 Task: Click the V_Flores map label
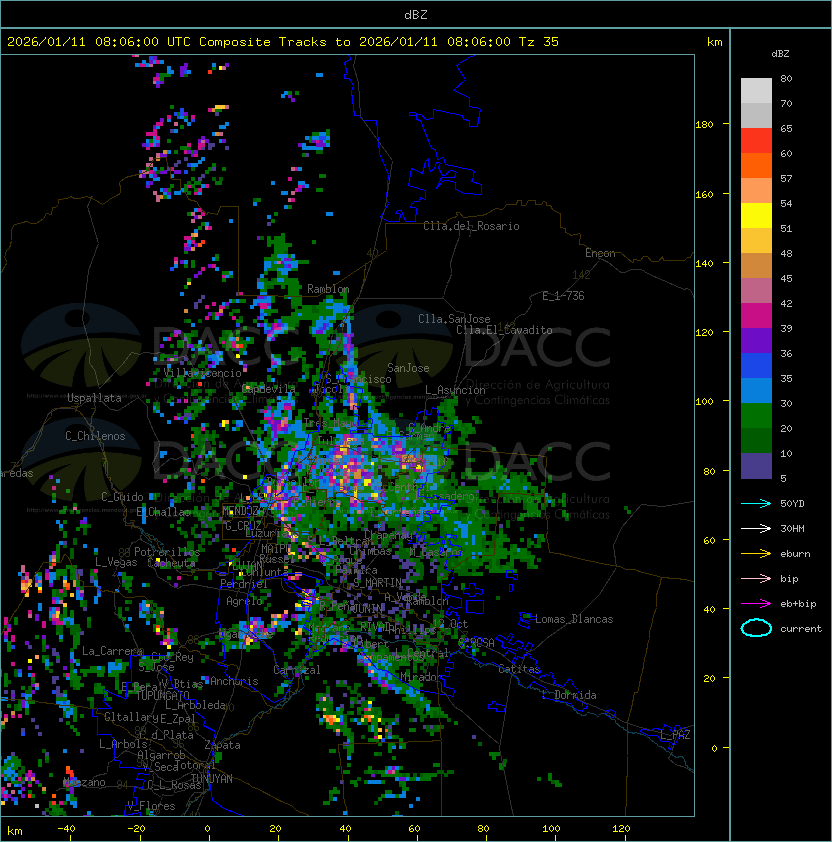[x=151, y=806]
